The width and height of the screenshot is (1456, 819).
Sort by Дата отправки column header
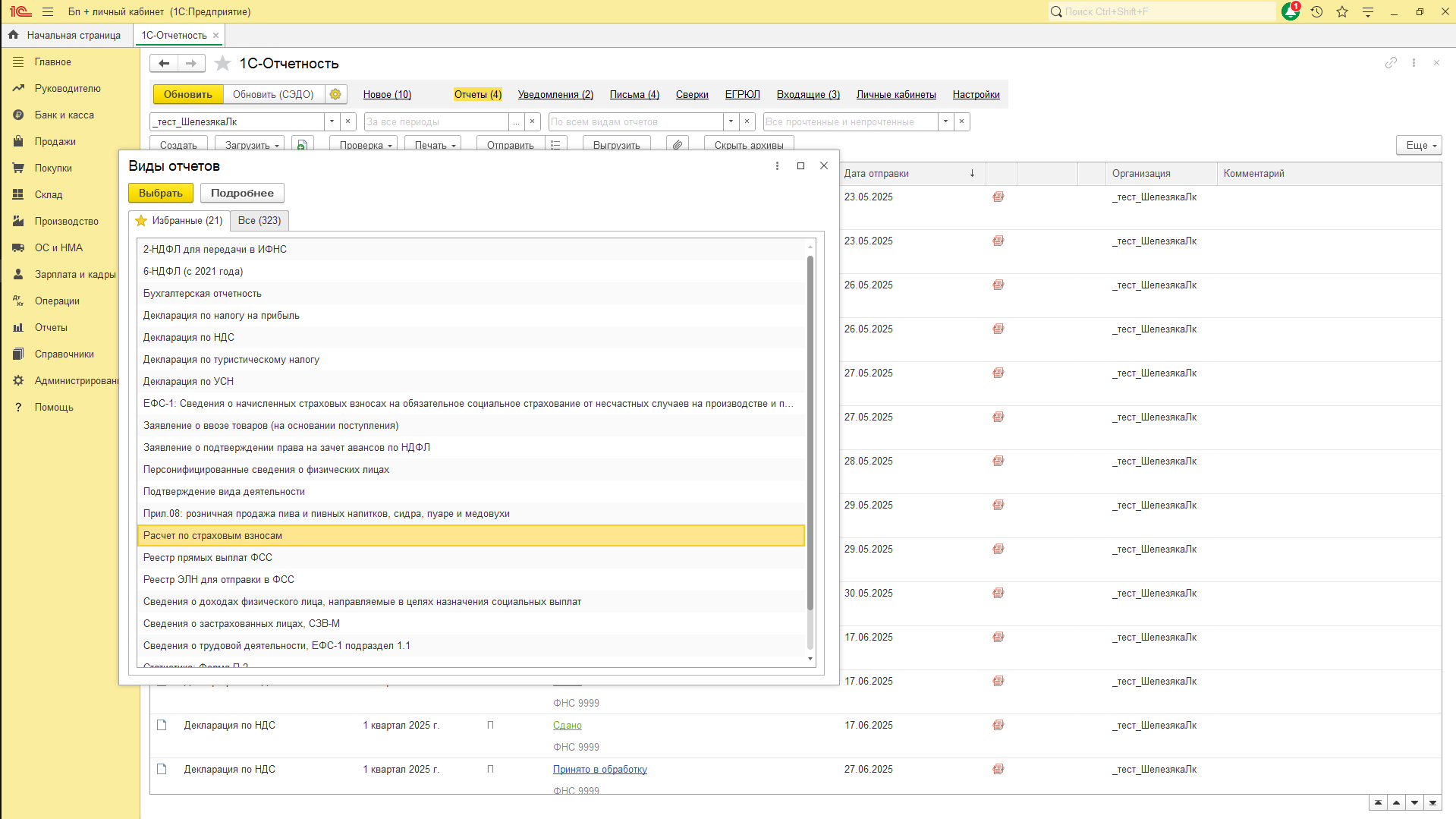coord(911,173)
